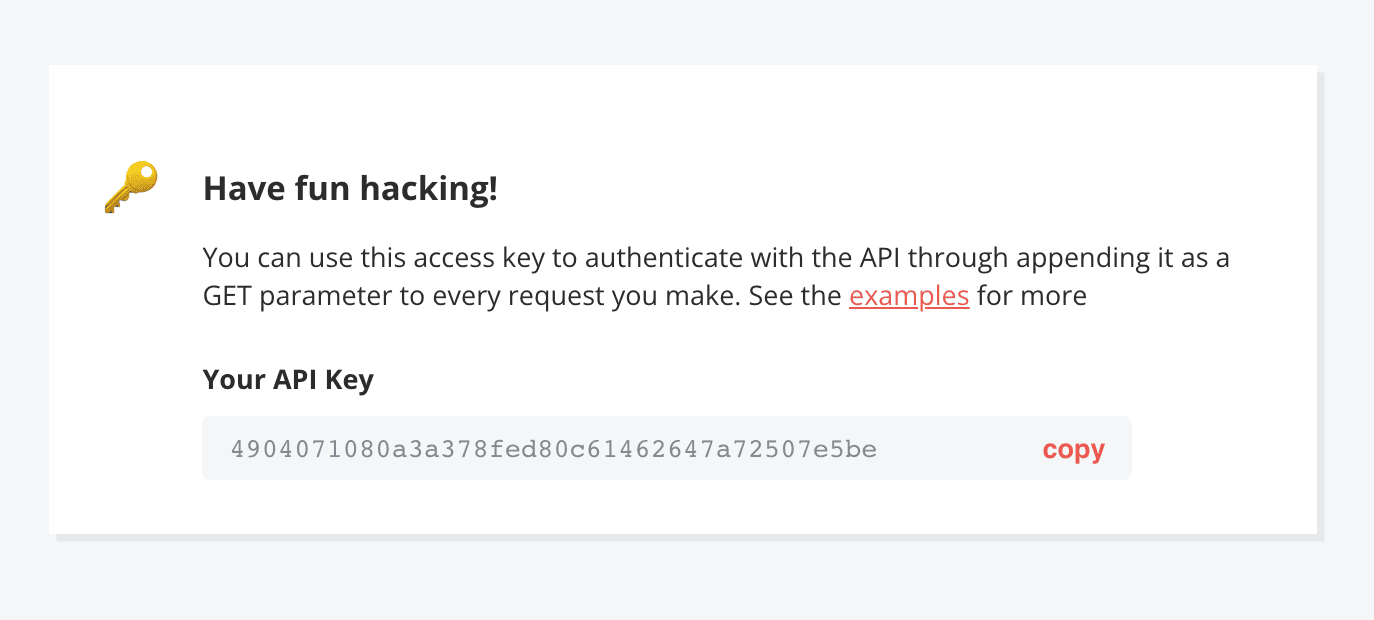1374x620 pixels.
Task: Click "for more" after the examples link
Action: point(1031,296)
